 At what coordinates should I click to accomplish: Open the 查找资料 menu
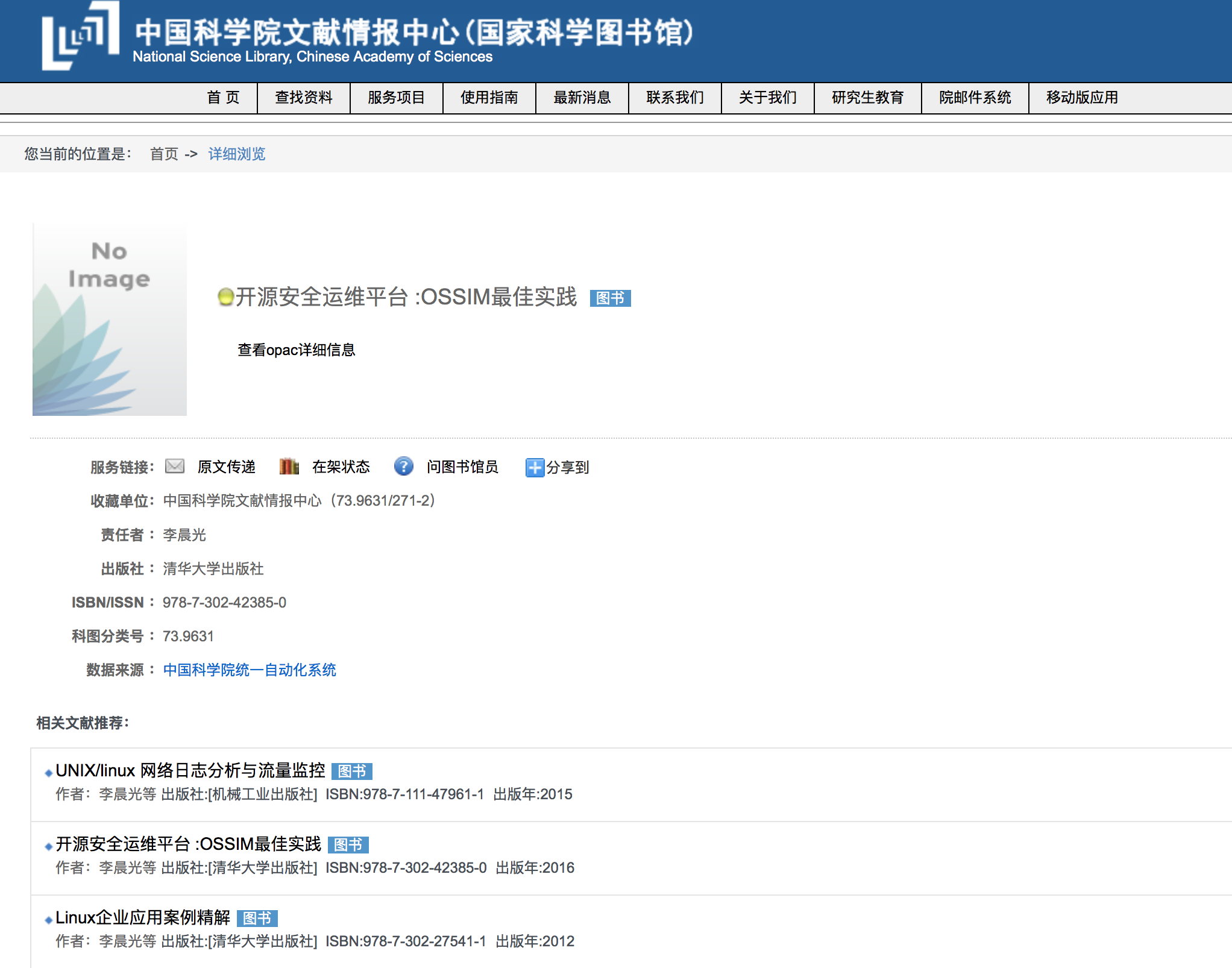[304, 98]
